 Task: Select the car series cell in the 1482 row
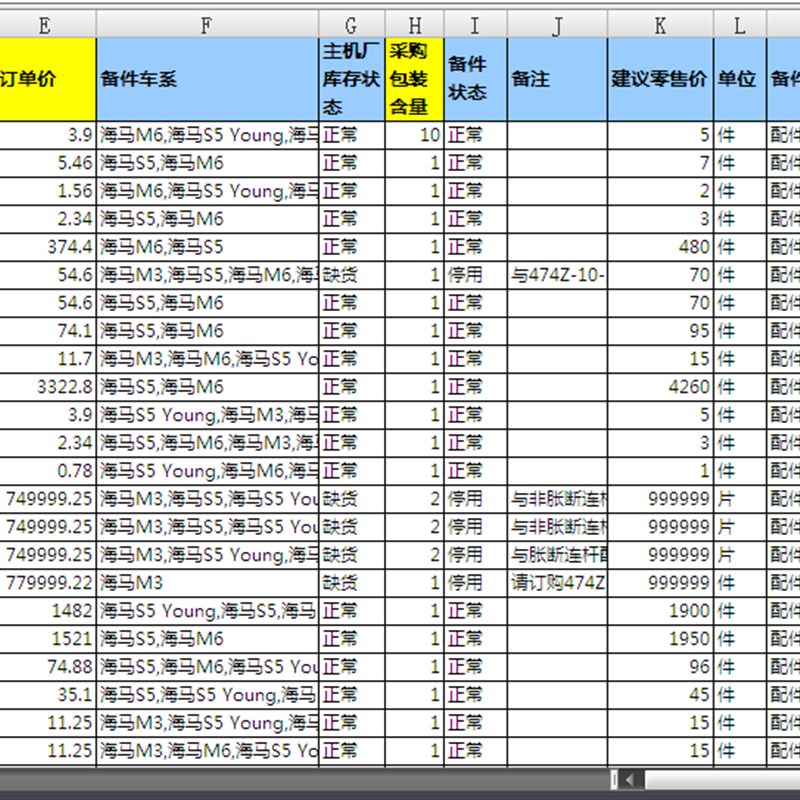207,611
